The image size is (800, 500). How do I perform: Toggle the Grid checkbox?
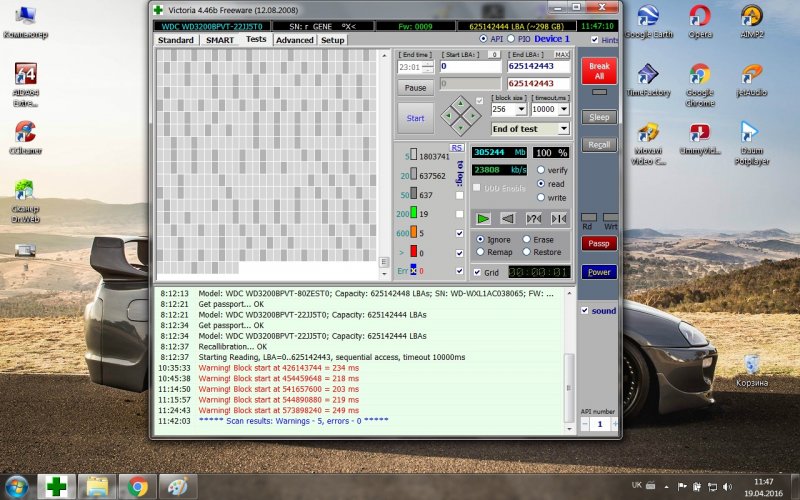pos(477,272)
